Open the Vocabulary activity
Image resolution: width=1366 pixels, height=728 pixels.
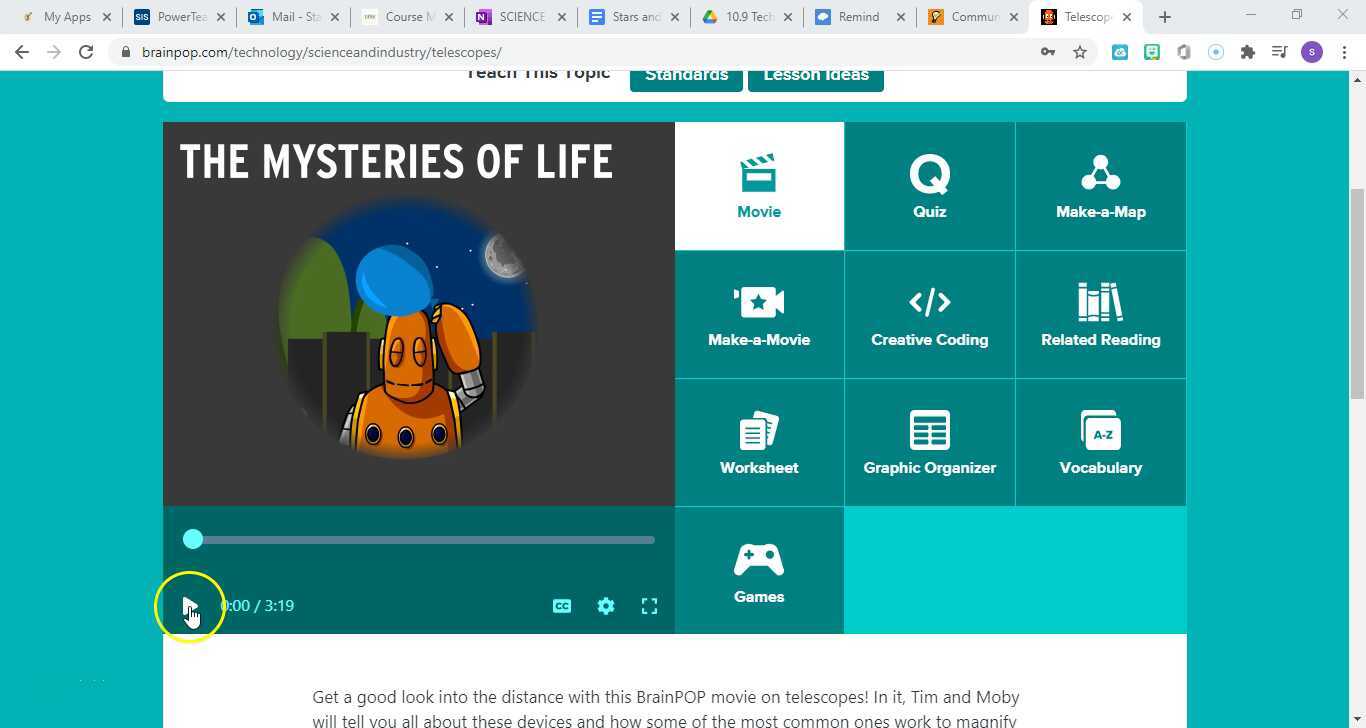(1100, 441)
